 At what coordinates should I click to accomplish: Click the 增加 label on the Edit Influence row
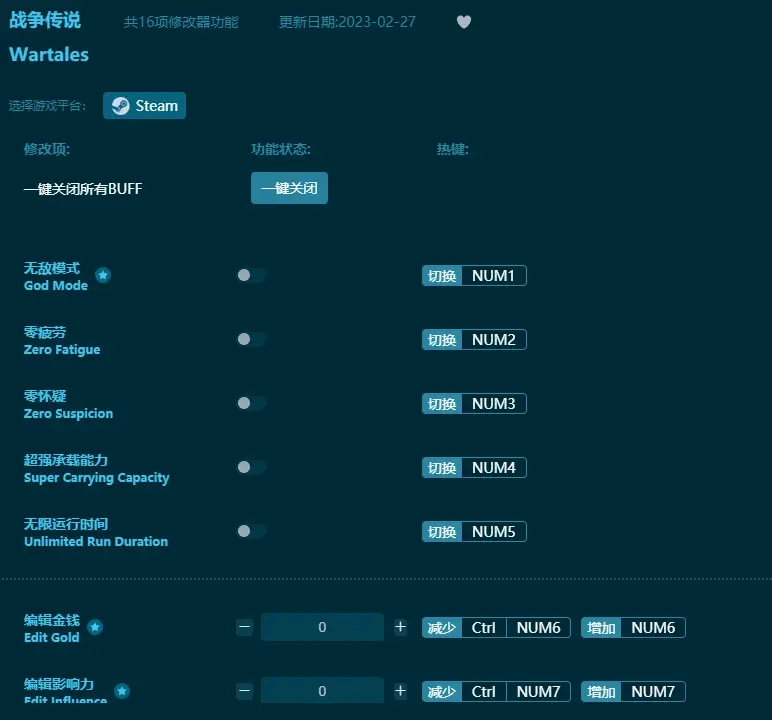pos(601,691)
